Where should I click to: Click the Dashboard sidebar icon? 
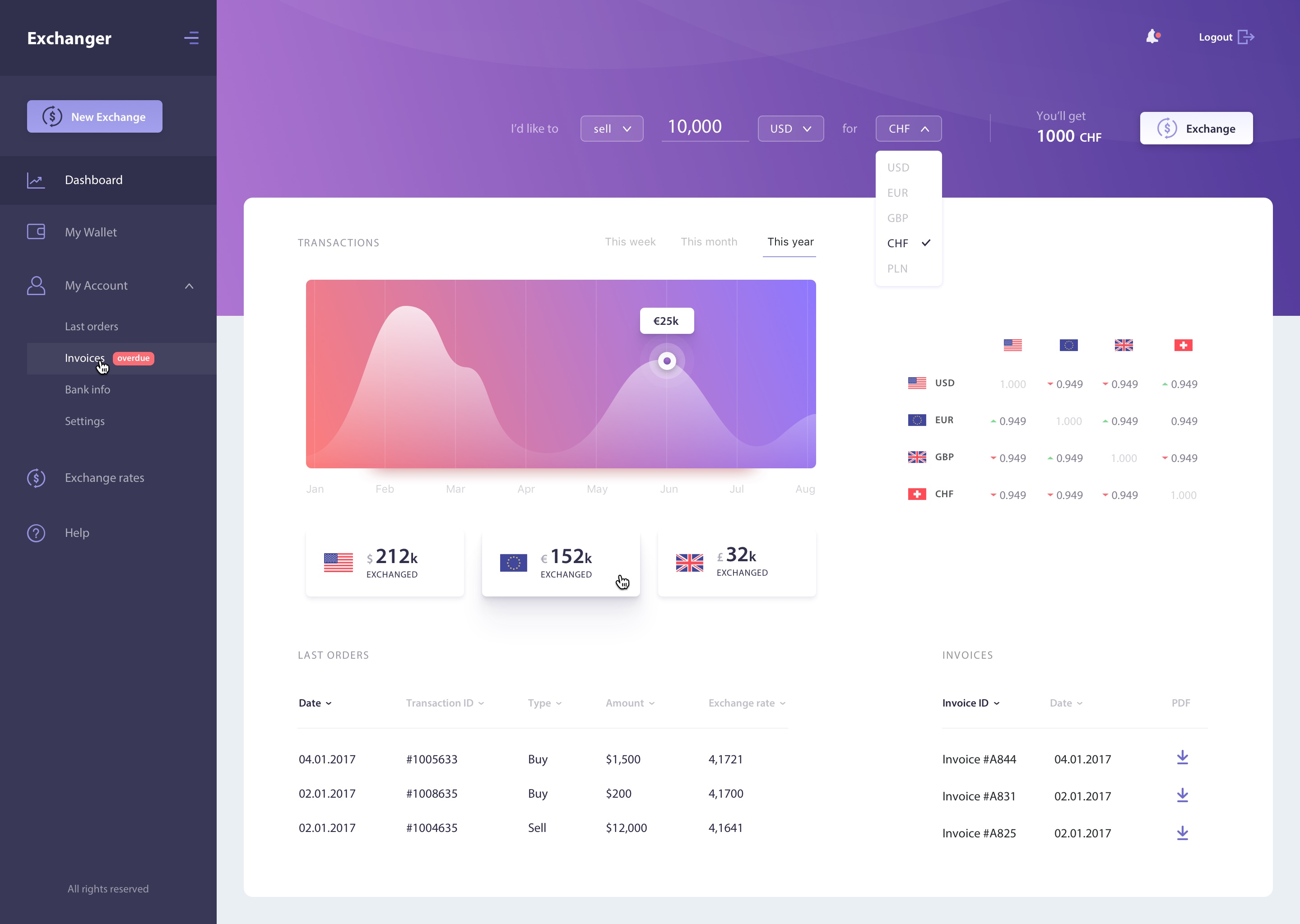pyautogui.click(x=36, y=180)
